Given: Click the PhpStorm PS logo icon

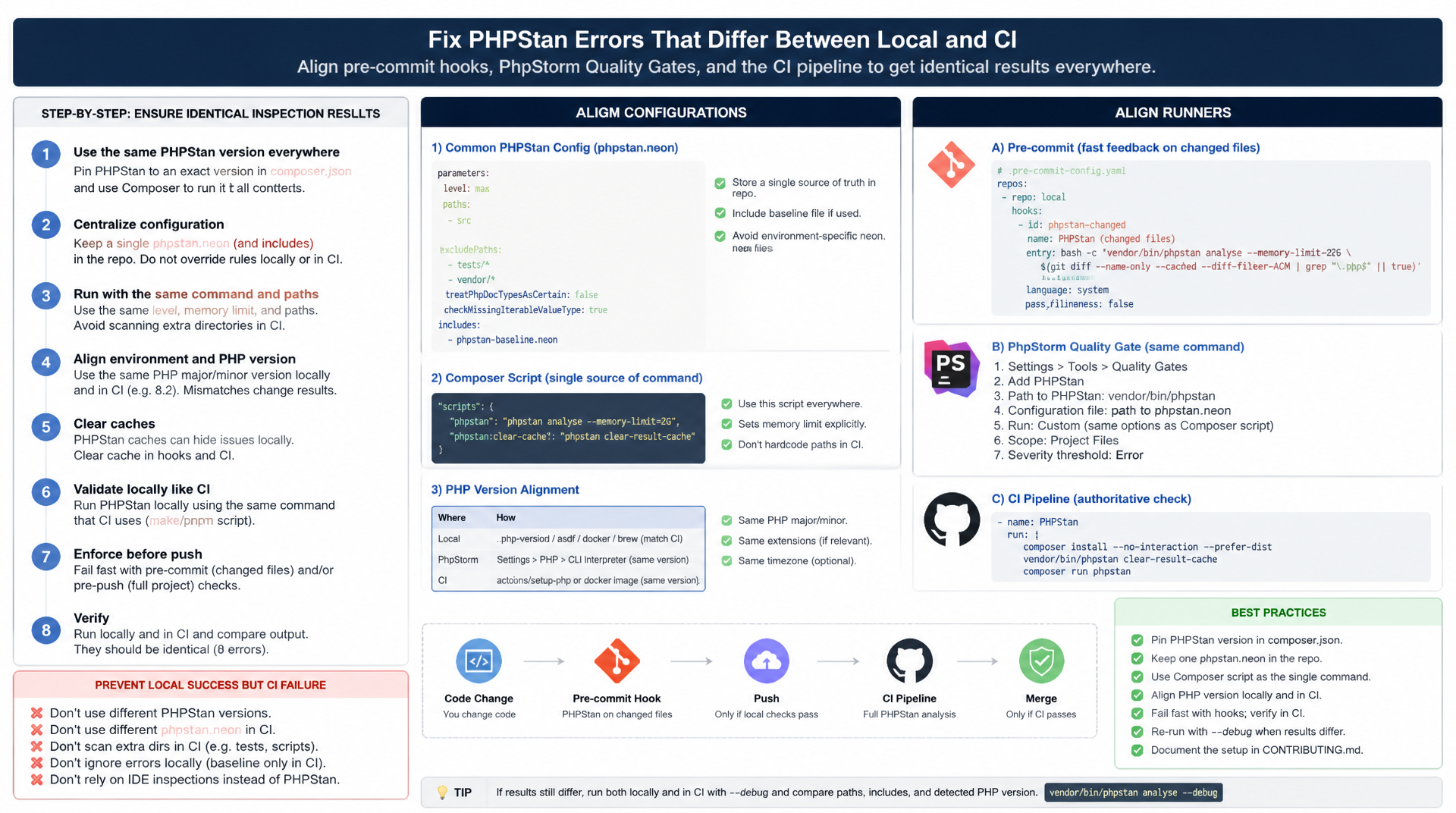Looking at the screenshot, I should tap(951, 369).
